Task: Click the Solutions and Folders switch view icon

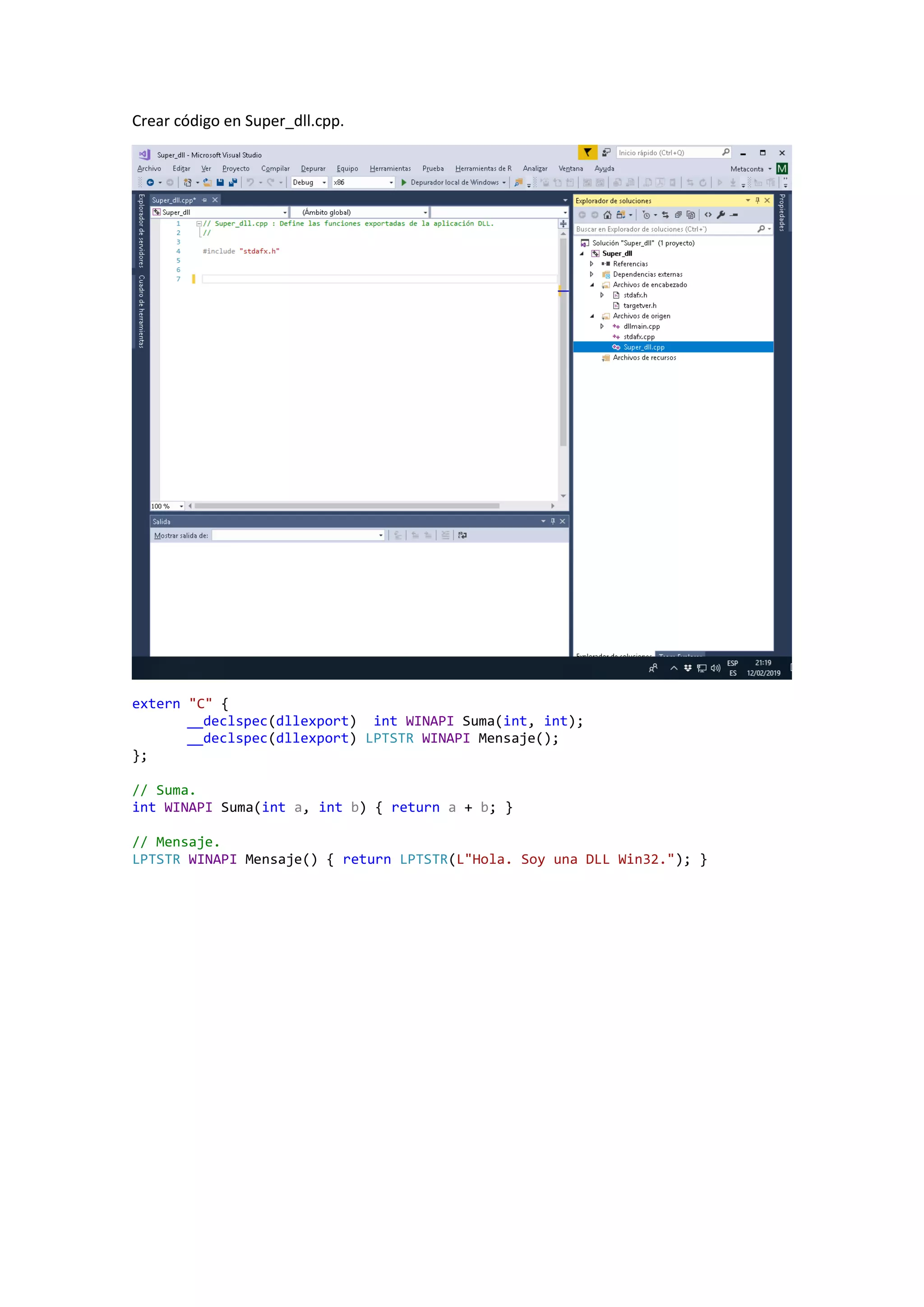Action: [x=621, y=215]
